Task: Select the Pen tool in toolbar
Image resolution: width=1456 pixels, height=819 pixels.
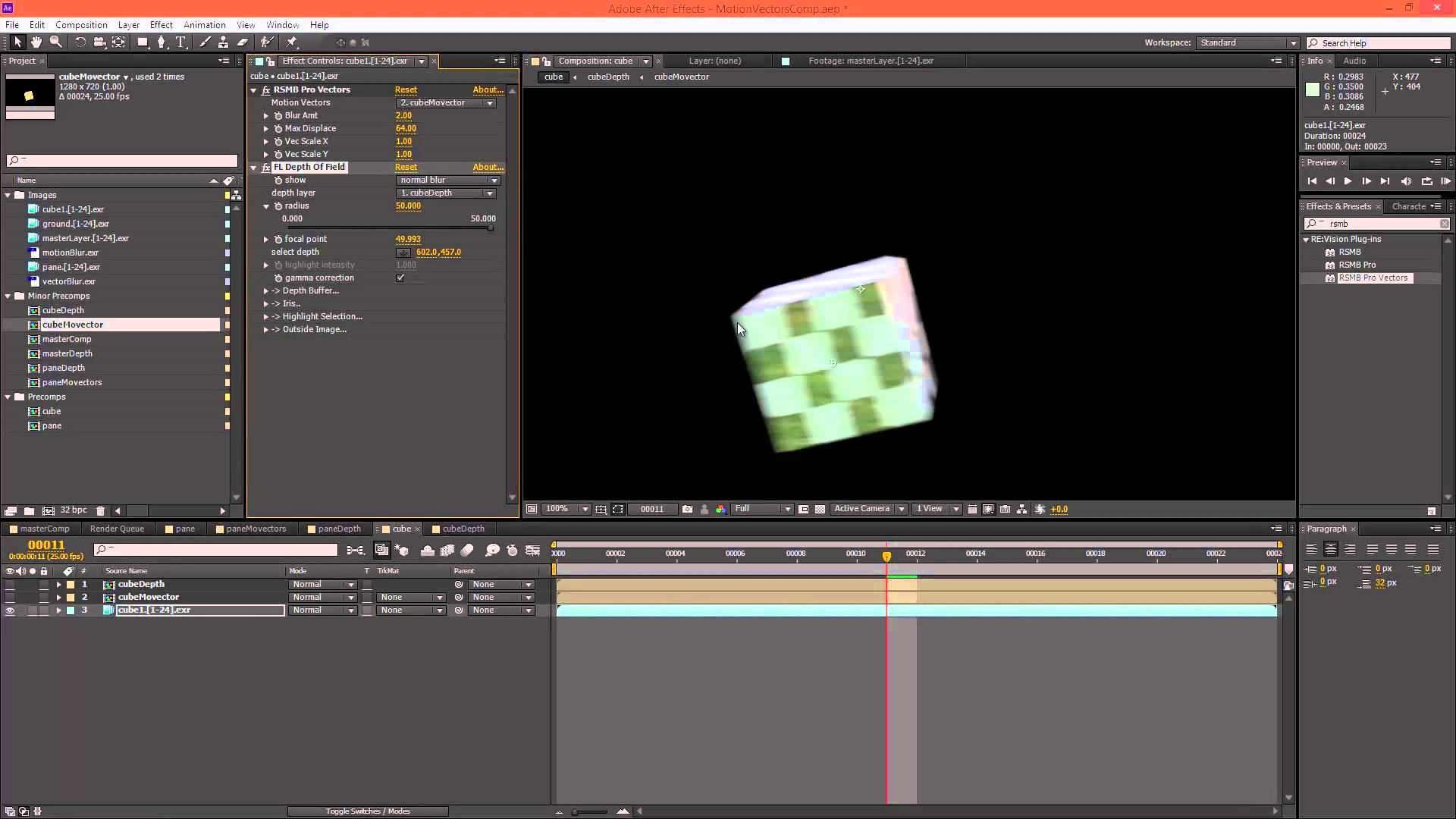Action: 162,42
